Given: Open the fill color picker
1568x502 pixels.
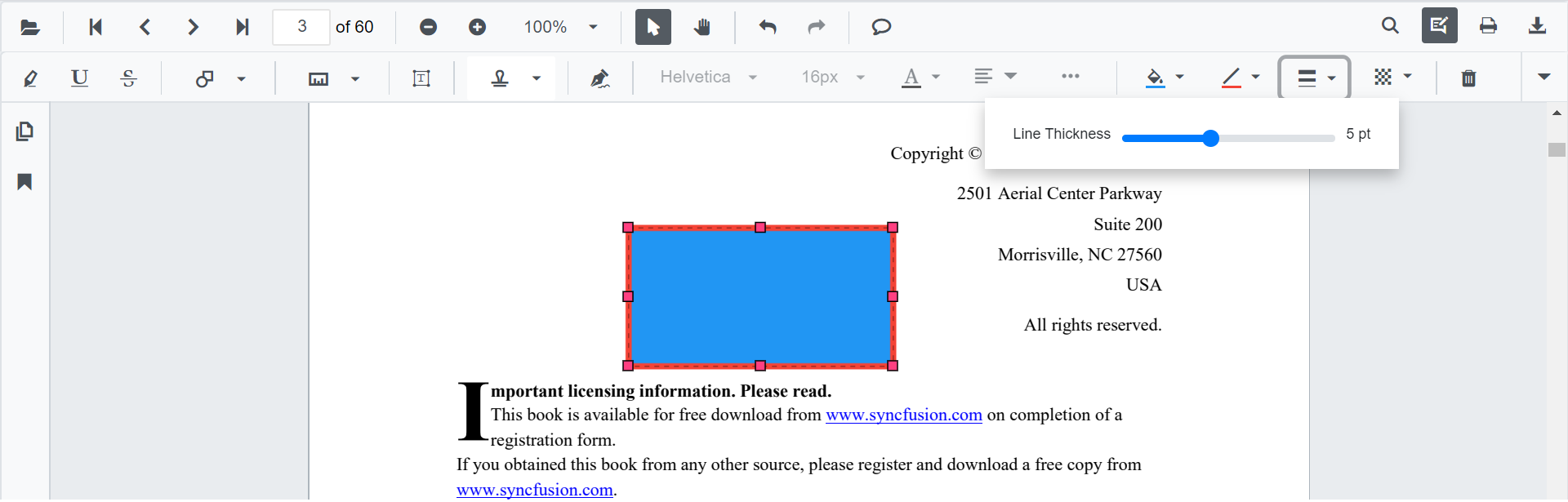Looking at the screenshot, I should (1165, 78).
